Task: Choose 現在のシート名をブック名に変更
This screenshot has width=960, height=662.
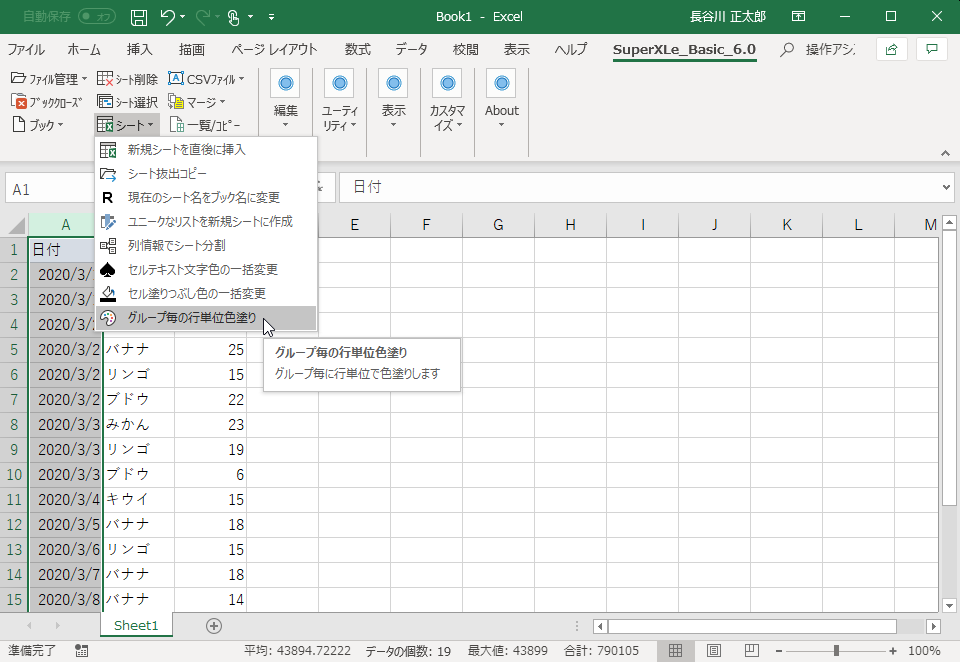Action: pos(206,198)
